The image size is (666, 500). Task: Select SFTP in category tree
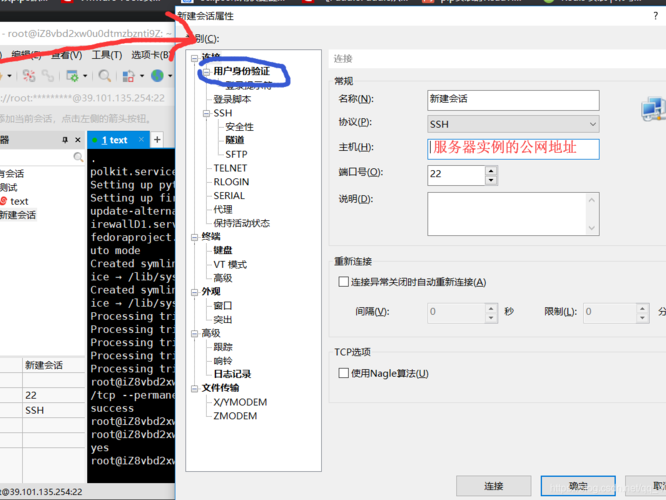236,154
